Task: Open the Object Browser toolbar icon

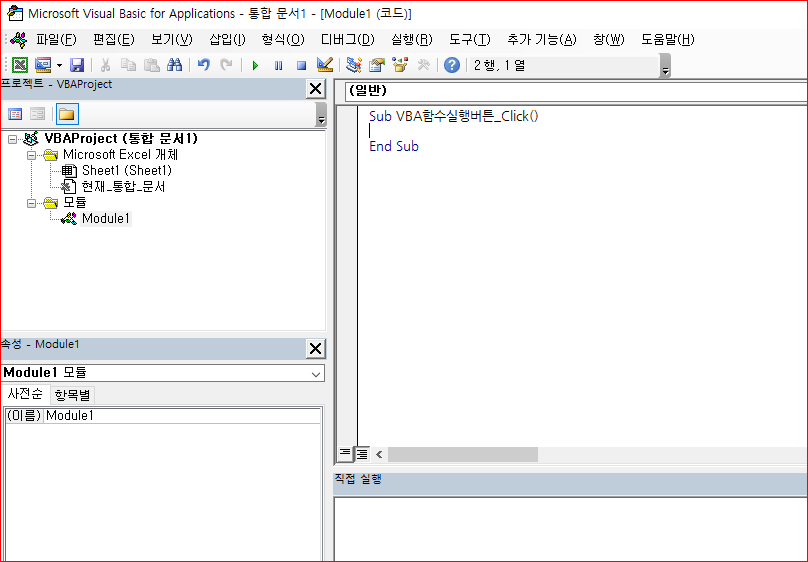Action: (x=400, y=65)
